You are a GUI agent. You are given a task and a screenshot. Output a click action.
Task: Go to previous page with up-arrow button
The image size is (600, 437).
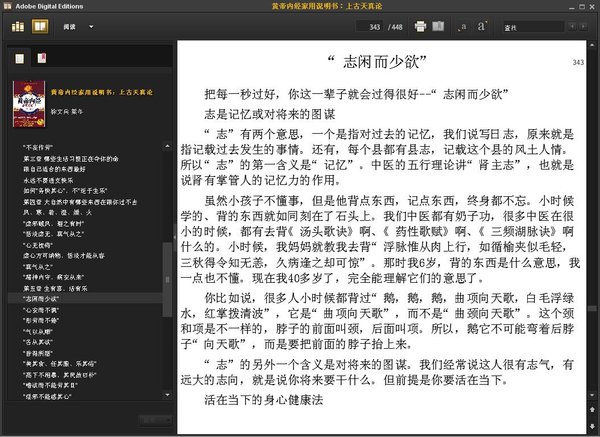tap(592, 409)
